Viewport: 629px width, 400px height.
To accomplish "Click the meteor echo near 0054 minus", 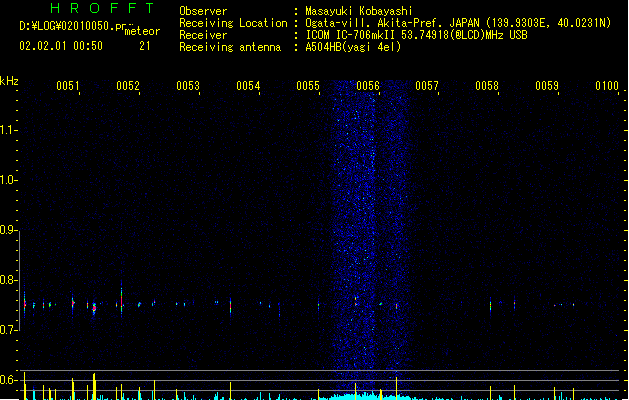I will coord(230,306).
